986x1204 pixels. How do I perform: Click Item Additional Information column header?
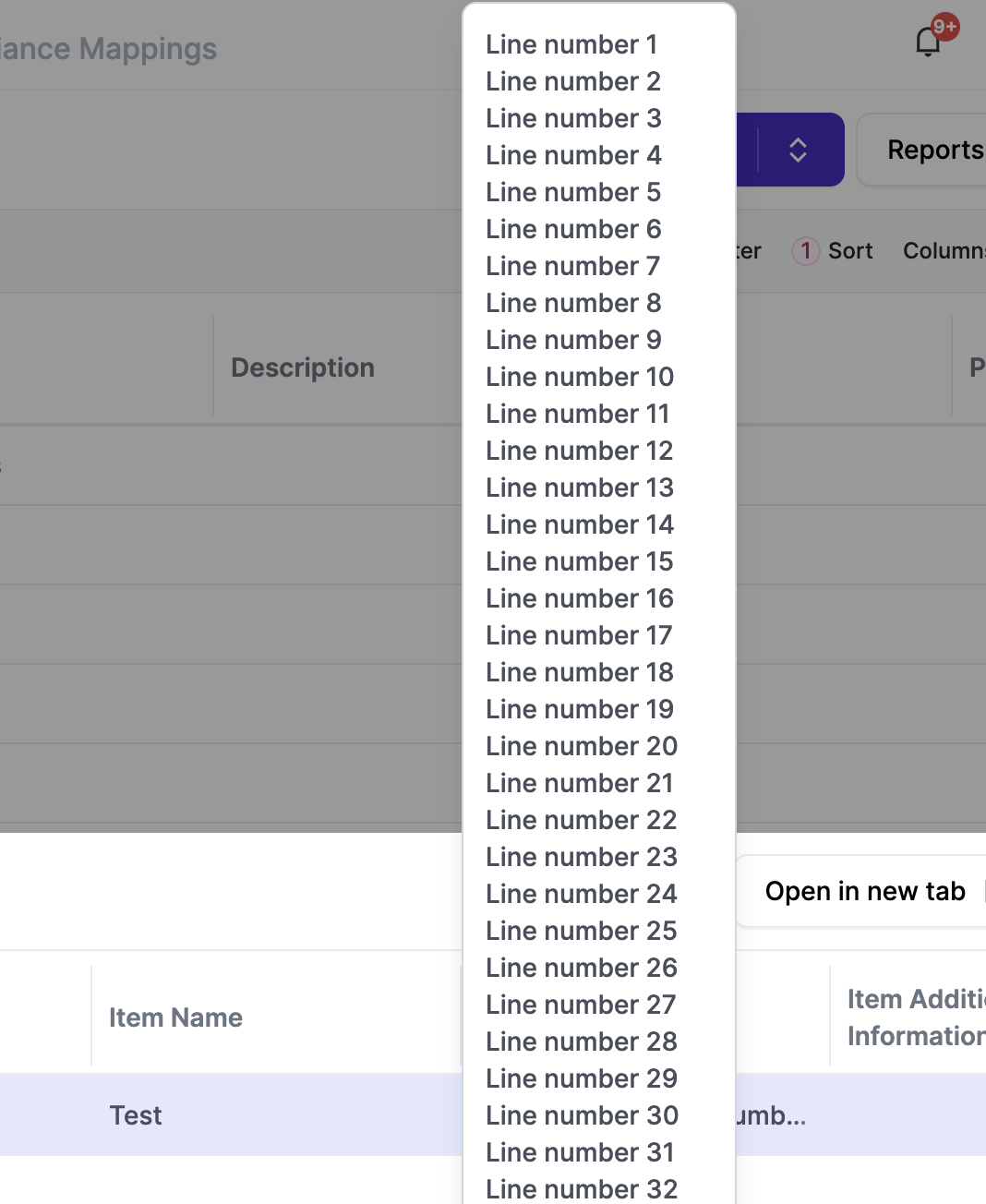(914, 1017)
